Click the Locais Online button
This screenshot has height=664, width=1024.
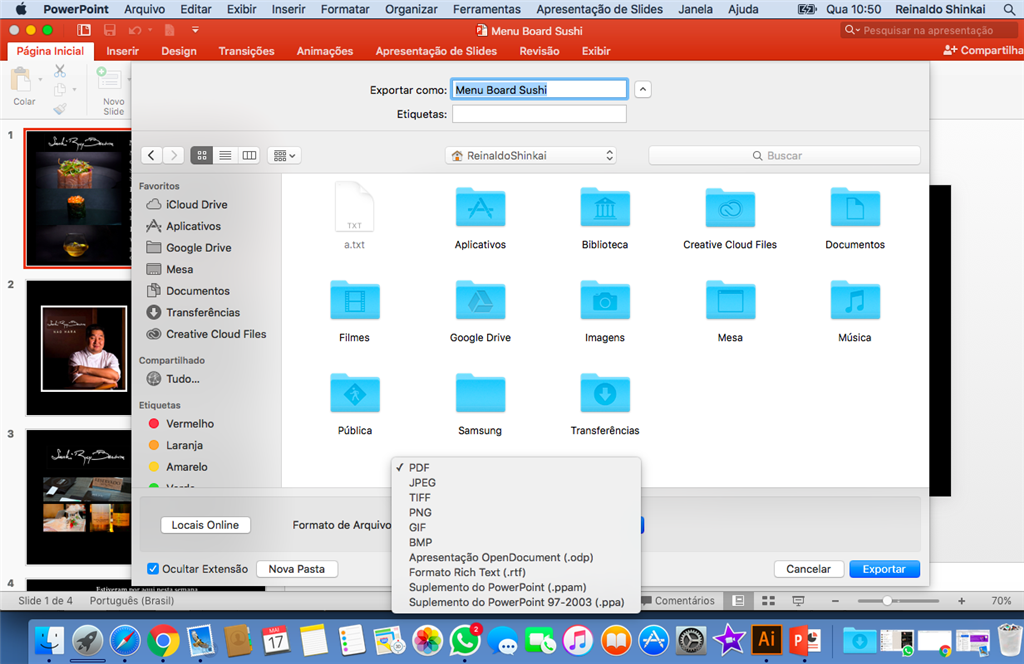(205, 525)
